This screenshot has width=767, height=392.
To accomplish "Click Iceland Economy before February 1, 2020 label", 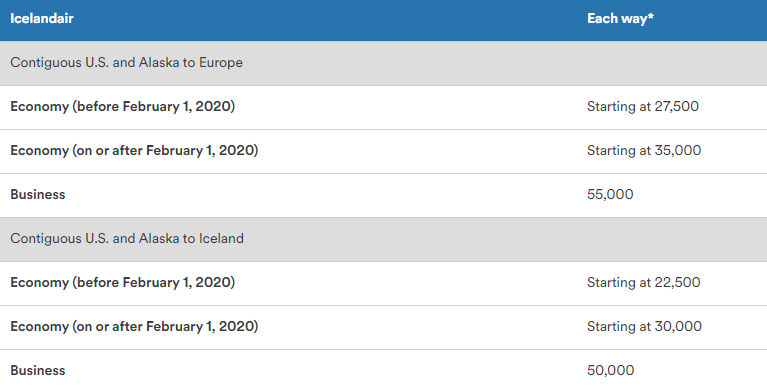I will click(122, 283).
